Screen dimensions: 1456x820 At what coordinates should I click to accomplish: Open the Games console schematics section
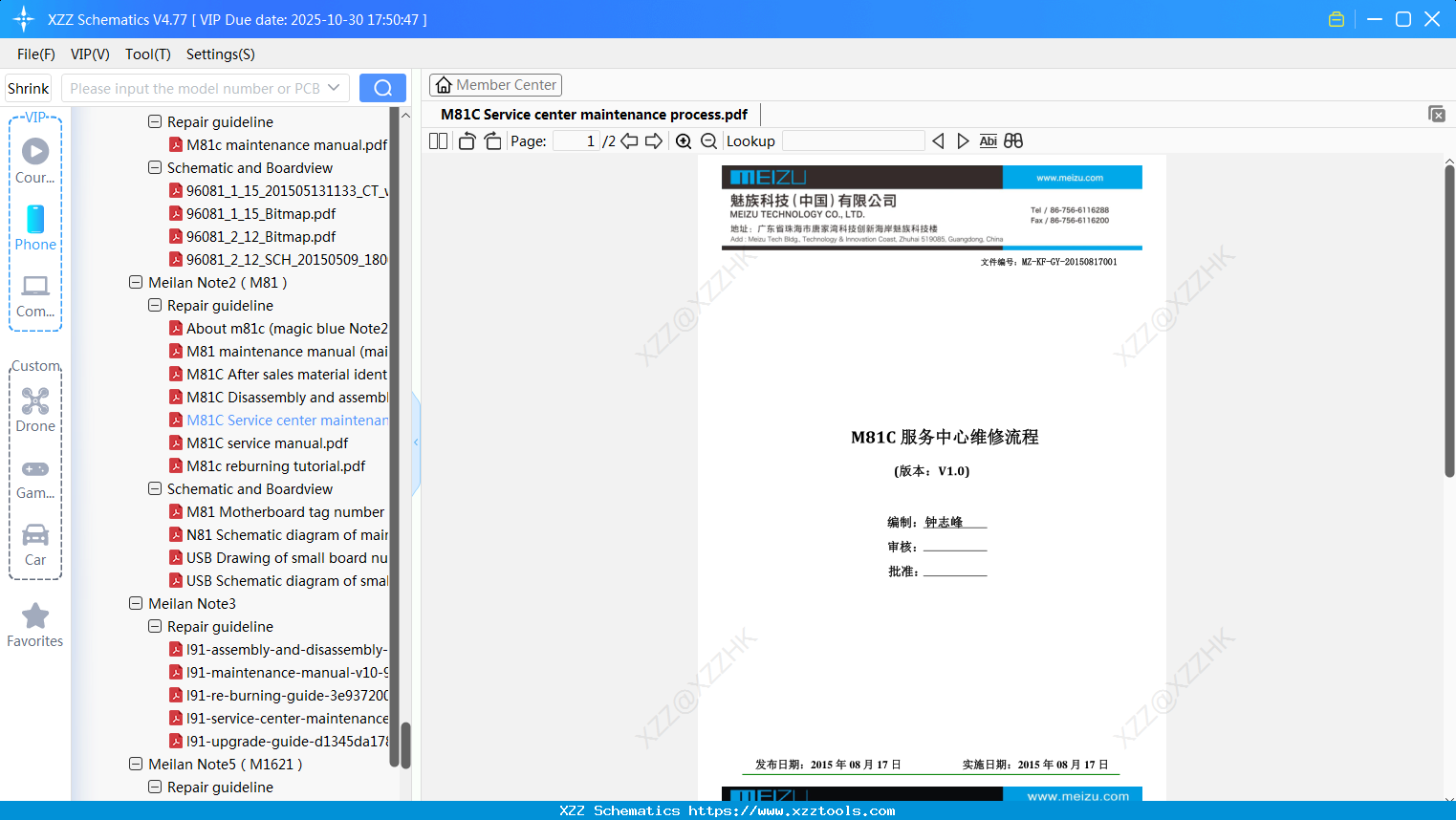(x=35, y=476)
